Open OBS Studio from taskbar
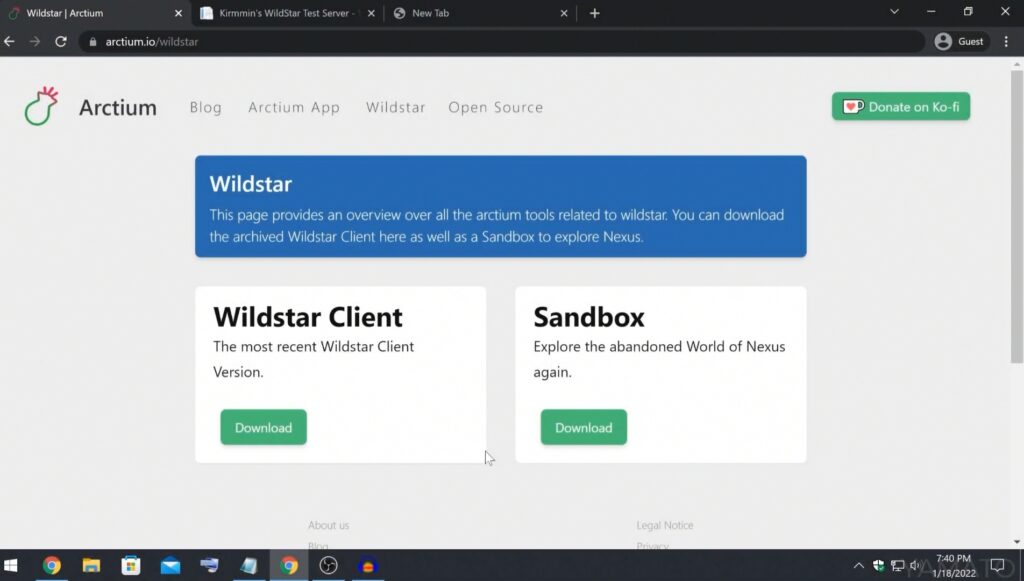The height and width of the screenshot is (581, 1024). (x=328, y=565)
